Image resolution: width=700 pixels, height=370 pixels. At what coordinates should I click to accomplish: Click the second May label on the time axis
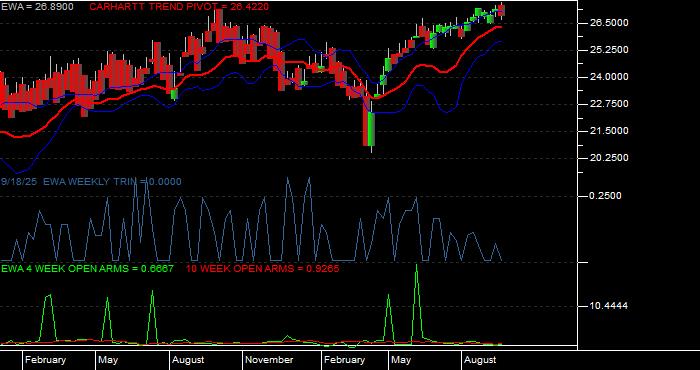pyautogui.click(x=400, y=360)
